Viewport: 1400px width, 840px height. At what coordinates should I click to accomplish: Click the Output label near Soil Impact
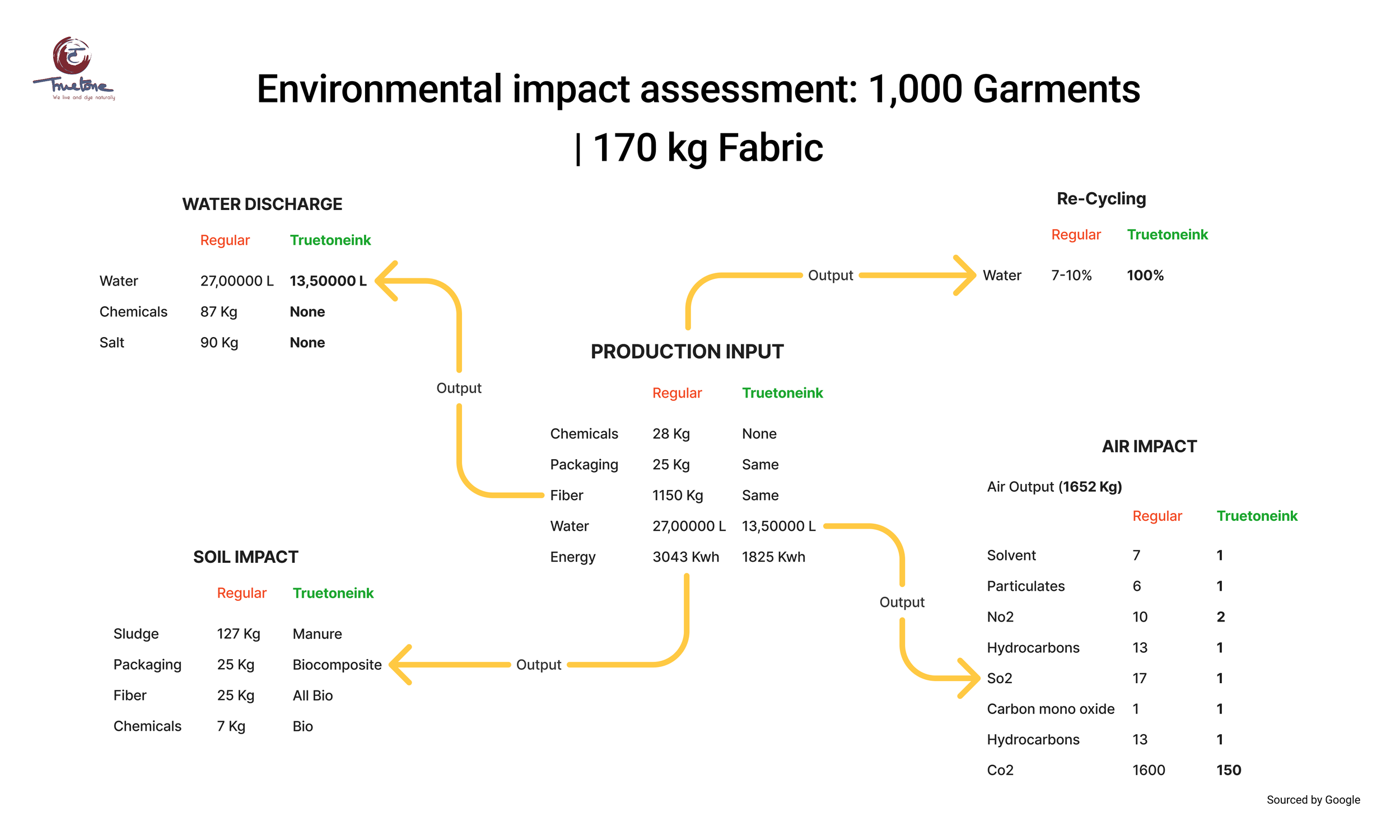[x=538, y=665]
